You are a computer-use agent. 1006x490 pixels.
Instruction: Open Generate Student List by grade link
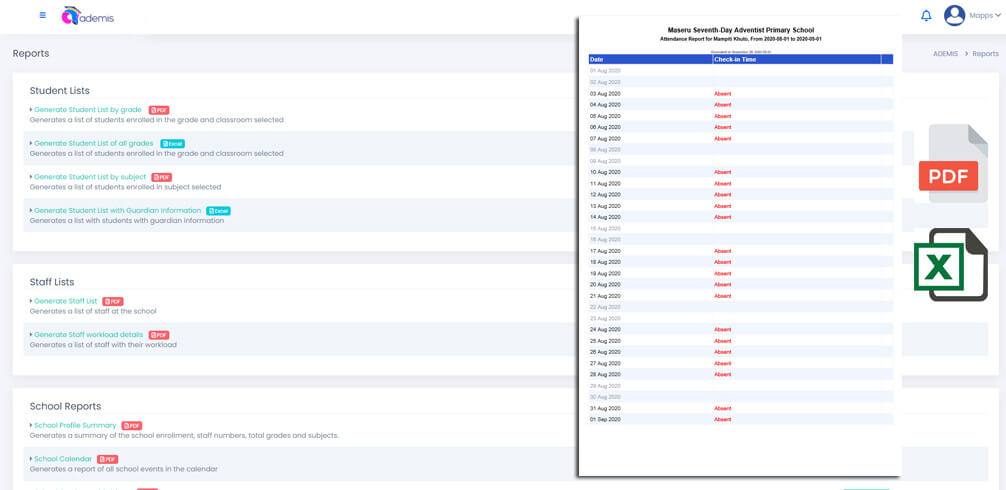[88, 110]
